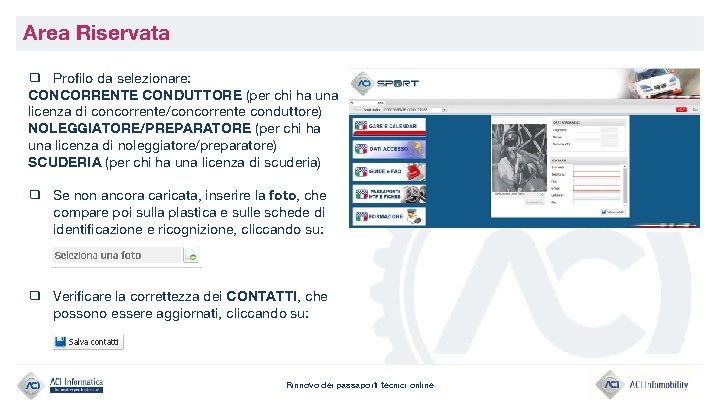The image size is (720, 405).
Task: Click the DATI ANAGRAFICI section header
Action: (588, 123)
